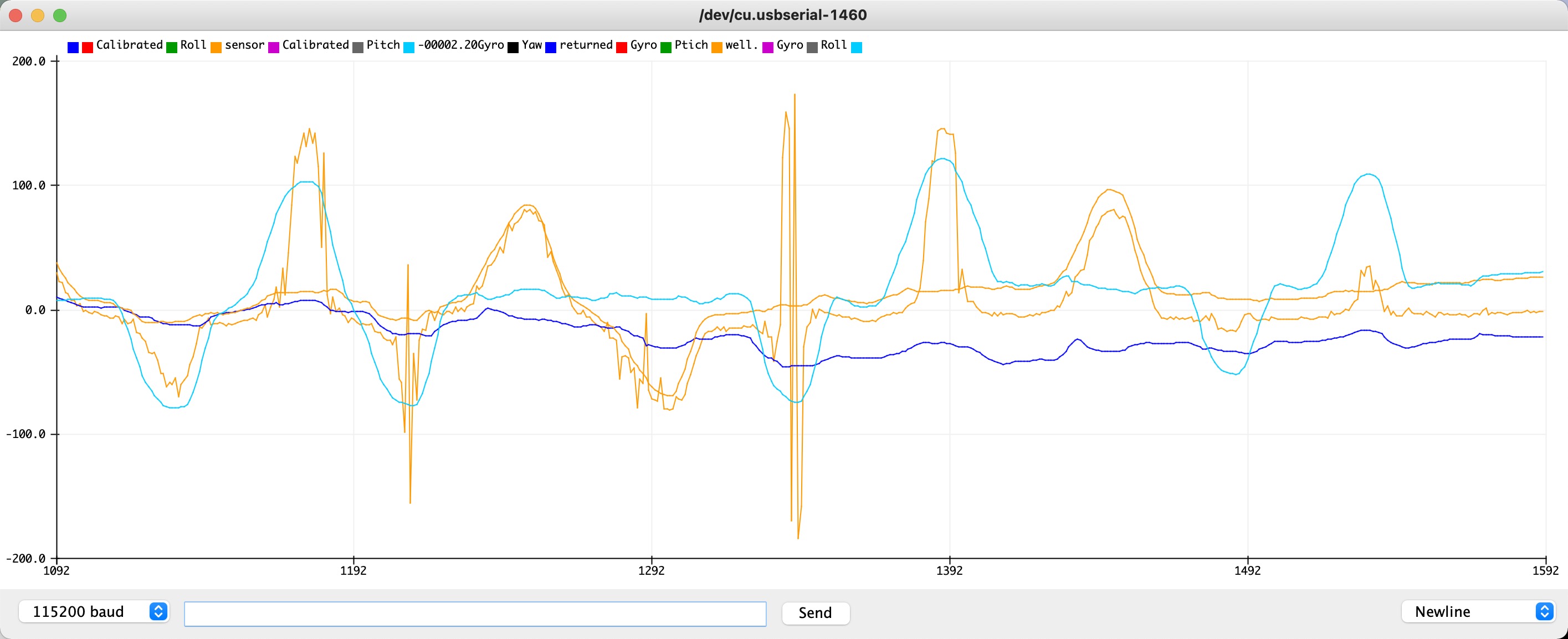Click the 1192 x-axis label

353,571
